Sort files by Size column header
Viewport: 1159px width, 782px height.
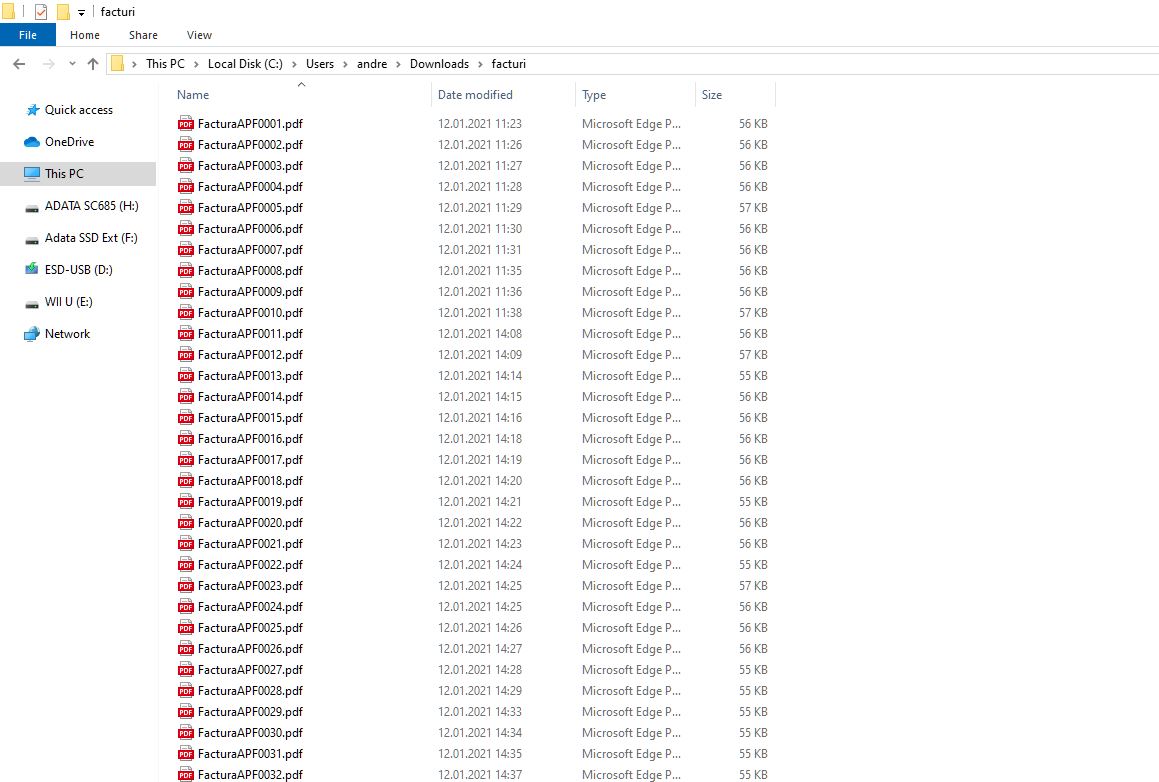(x=712, y=95)
